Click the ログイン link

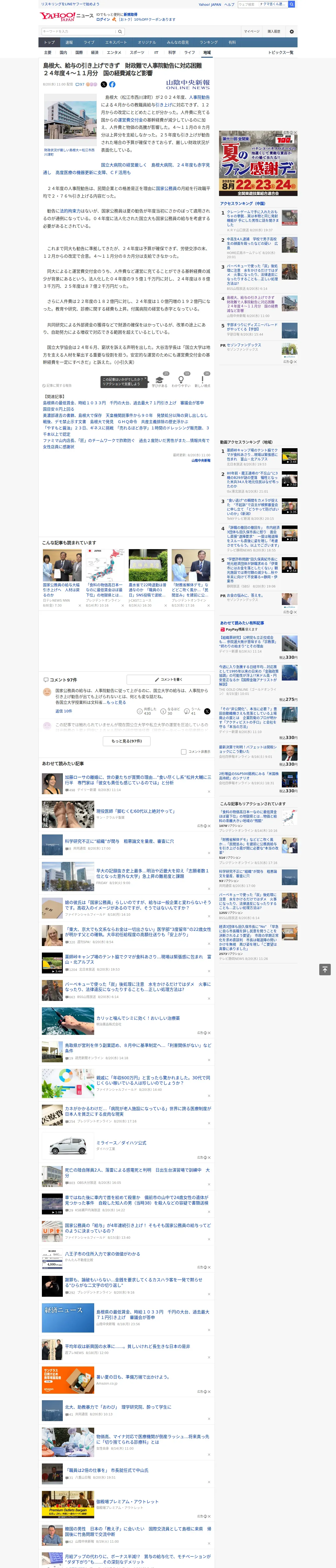point(103,20)
